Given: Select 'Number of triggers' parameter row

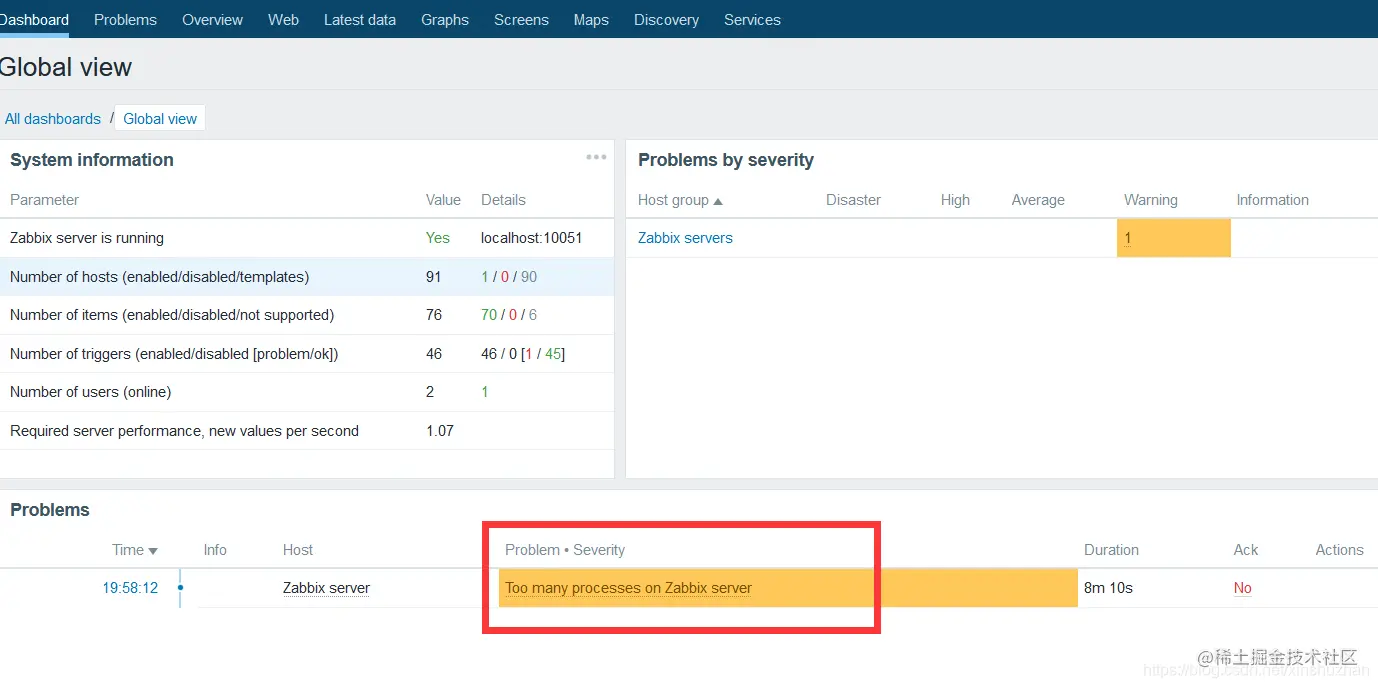Looking at the screenshot, I should [307, 354].
